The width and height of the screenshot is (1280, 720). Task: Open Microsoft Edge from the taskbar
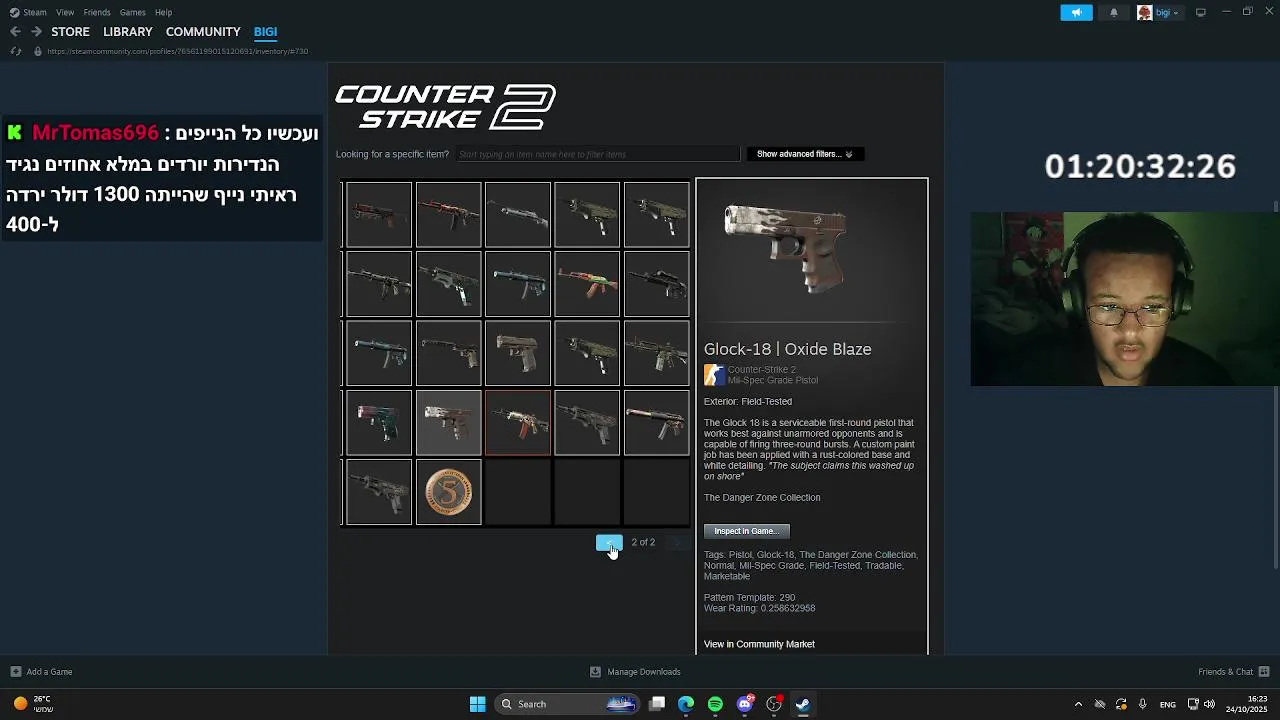[686, 704]
